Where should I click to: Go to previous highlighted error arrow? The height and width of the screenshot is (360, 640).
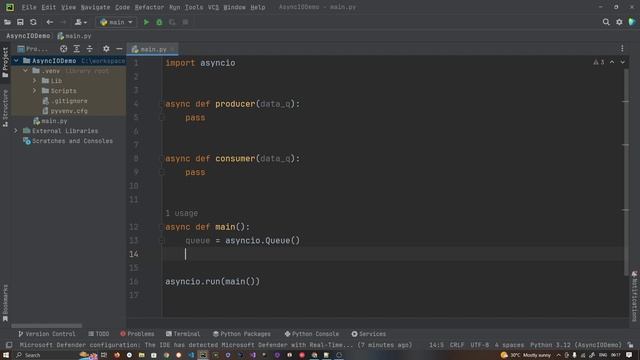point(612,62)
